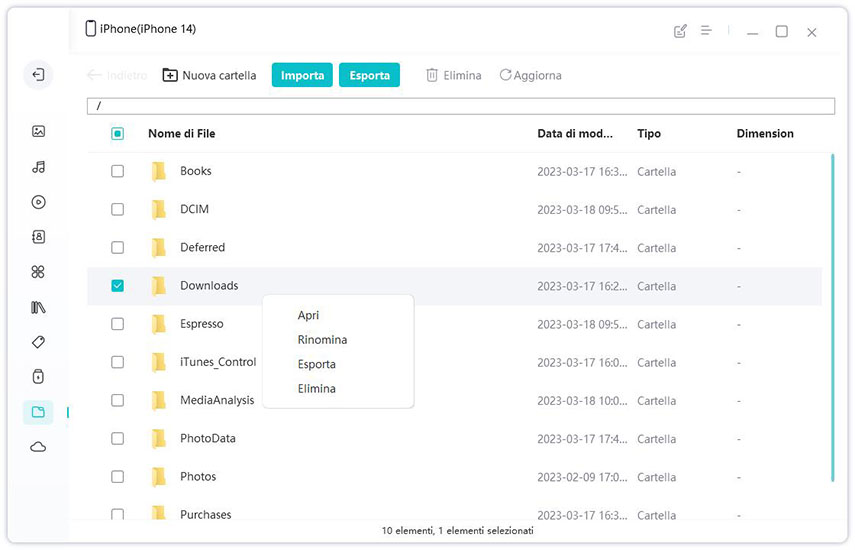This screenshot has height=550, width=855.
Task: Uncheck the Downloads folder checkbox
Action: coord(117,286)
